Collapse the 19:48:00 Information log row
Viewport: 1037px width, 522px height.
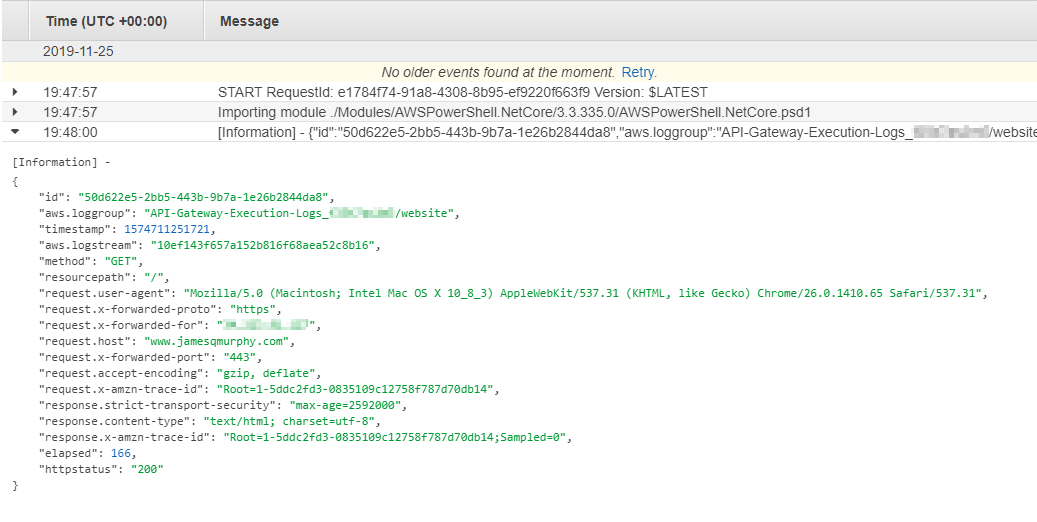click(15, 132)
